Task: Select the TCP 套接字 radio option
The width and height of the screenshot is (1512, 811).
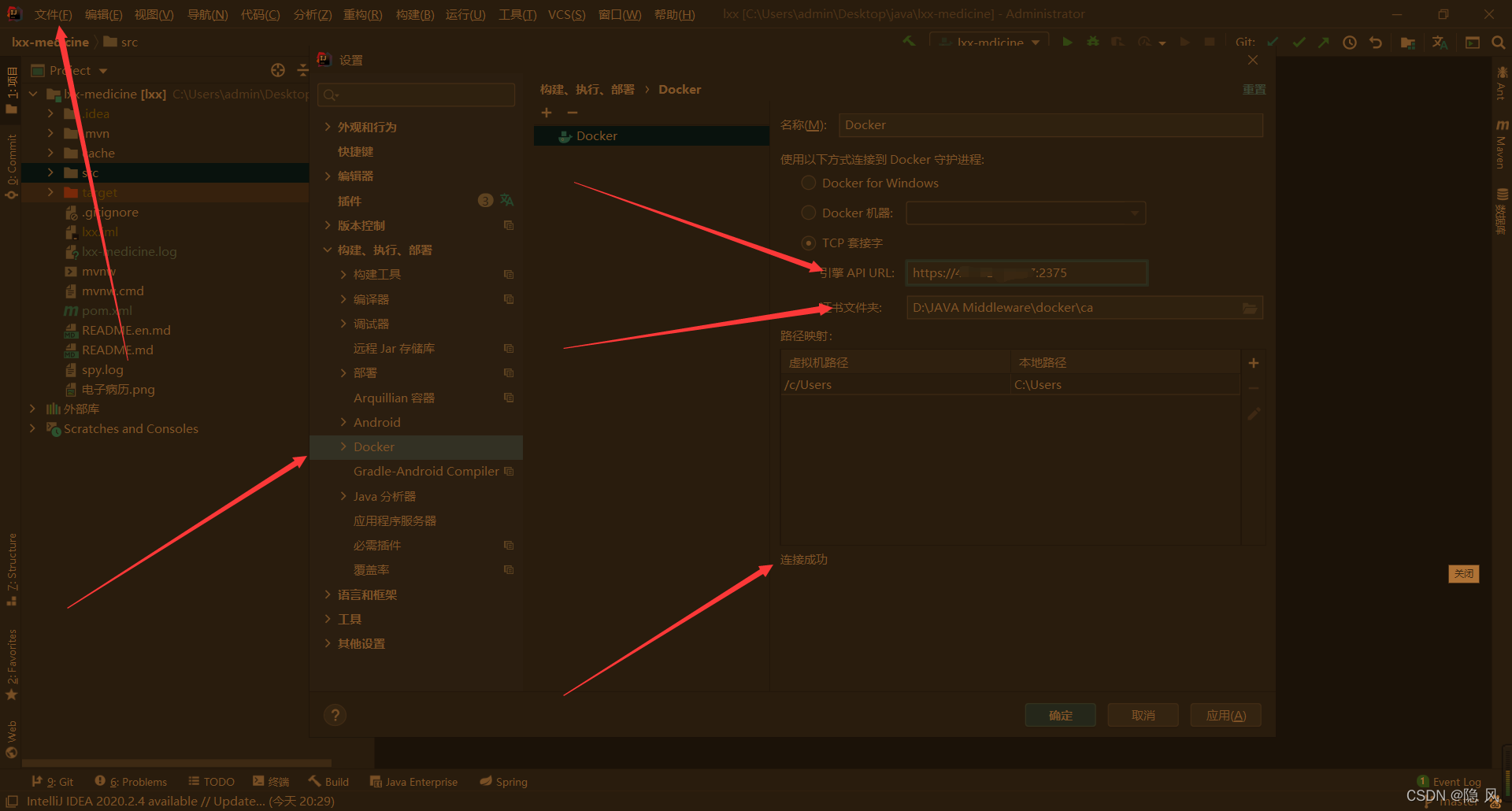Action: pyautogui.click(x=808, y=243)
